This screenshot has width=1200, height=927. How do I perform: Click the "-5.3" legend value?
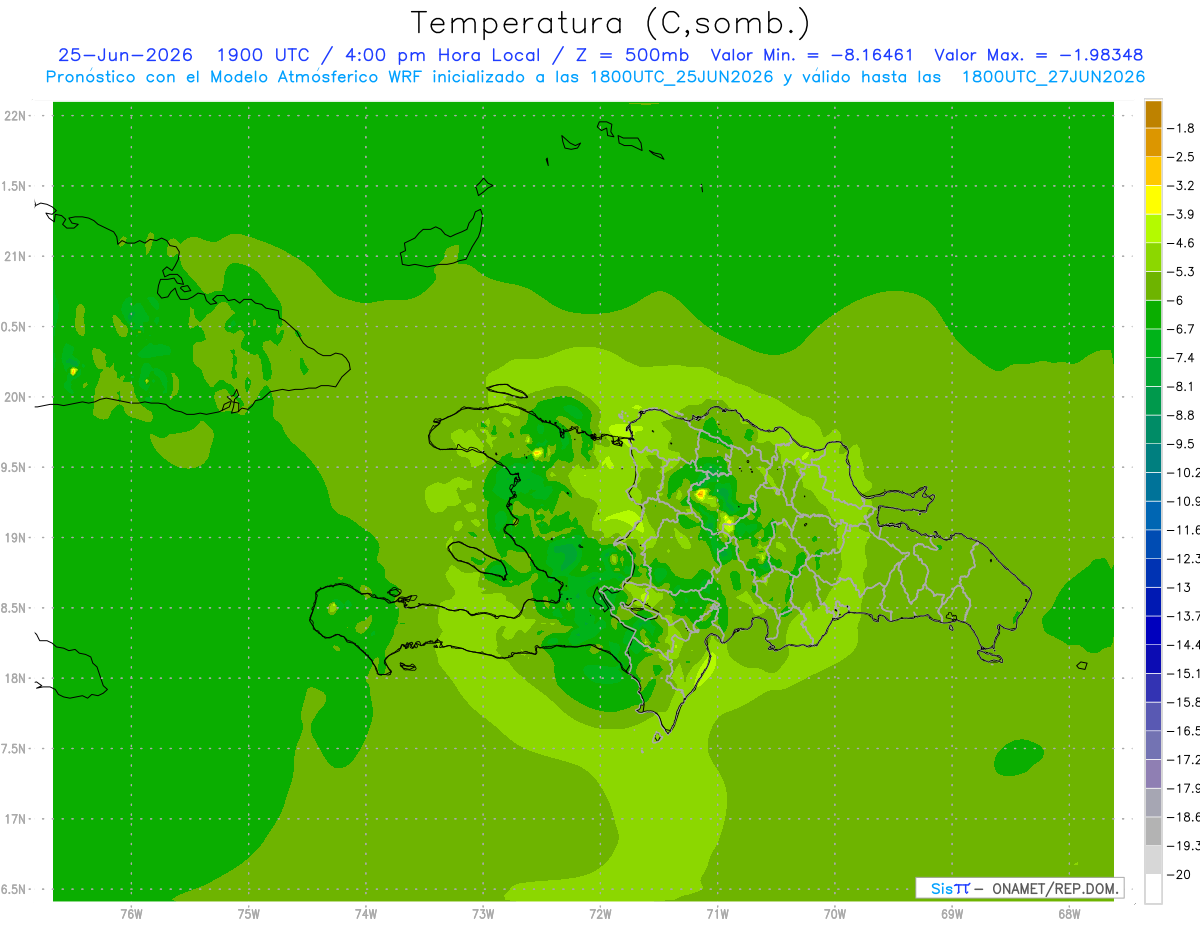(x=1181, y=271)
